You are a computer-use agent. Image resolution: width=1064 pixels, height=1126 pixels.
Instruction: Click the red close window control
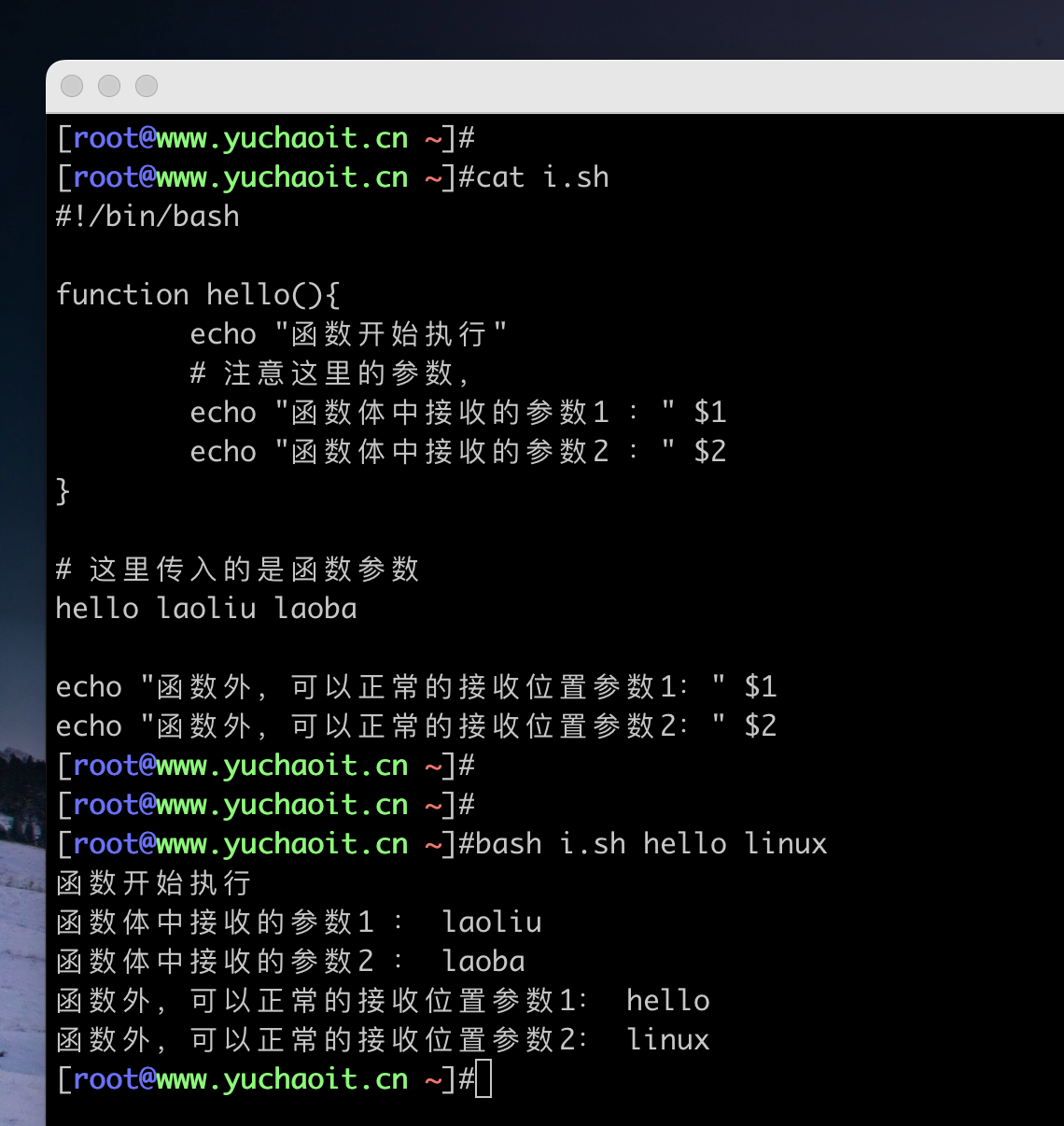[70, 86]
